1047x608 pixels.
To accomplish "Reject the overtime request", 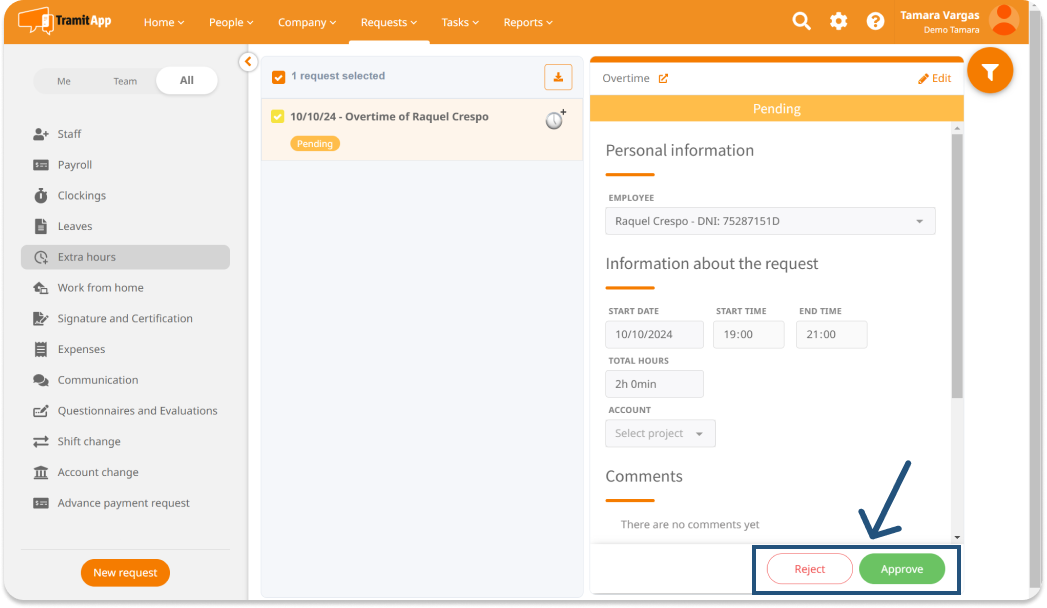I will point(809,569).
